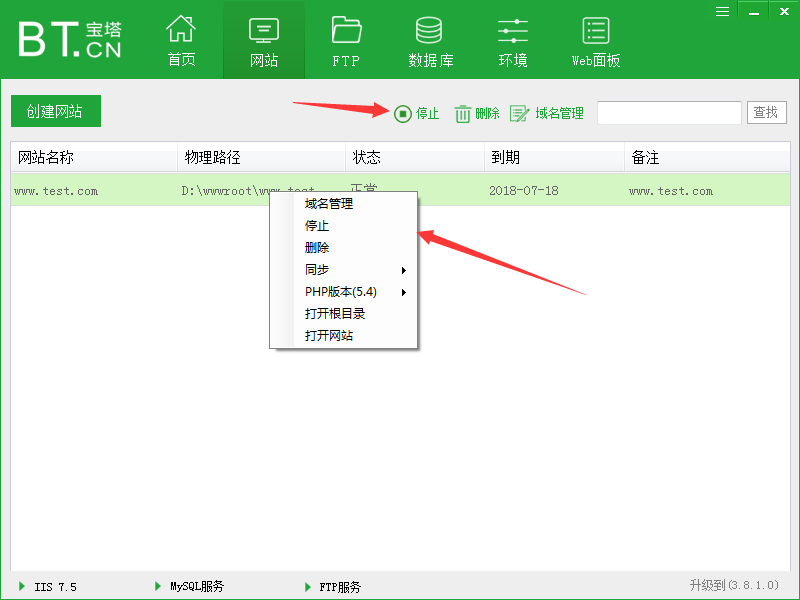Open 域名管理 via its toolbar icon
This screenshot has width=800, height=600.
pos(519,113)
